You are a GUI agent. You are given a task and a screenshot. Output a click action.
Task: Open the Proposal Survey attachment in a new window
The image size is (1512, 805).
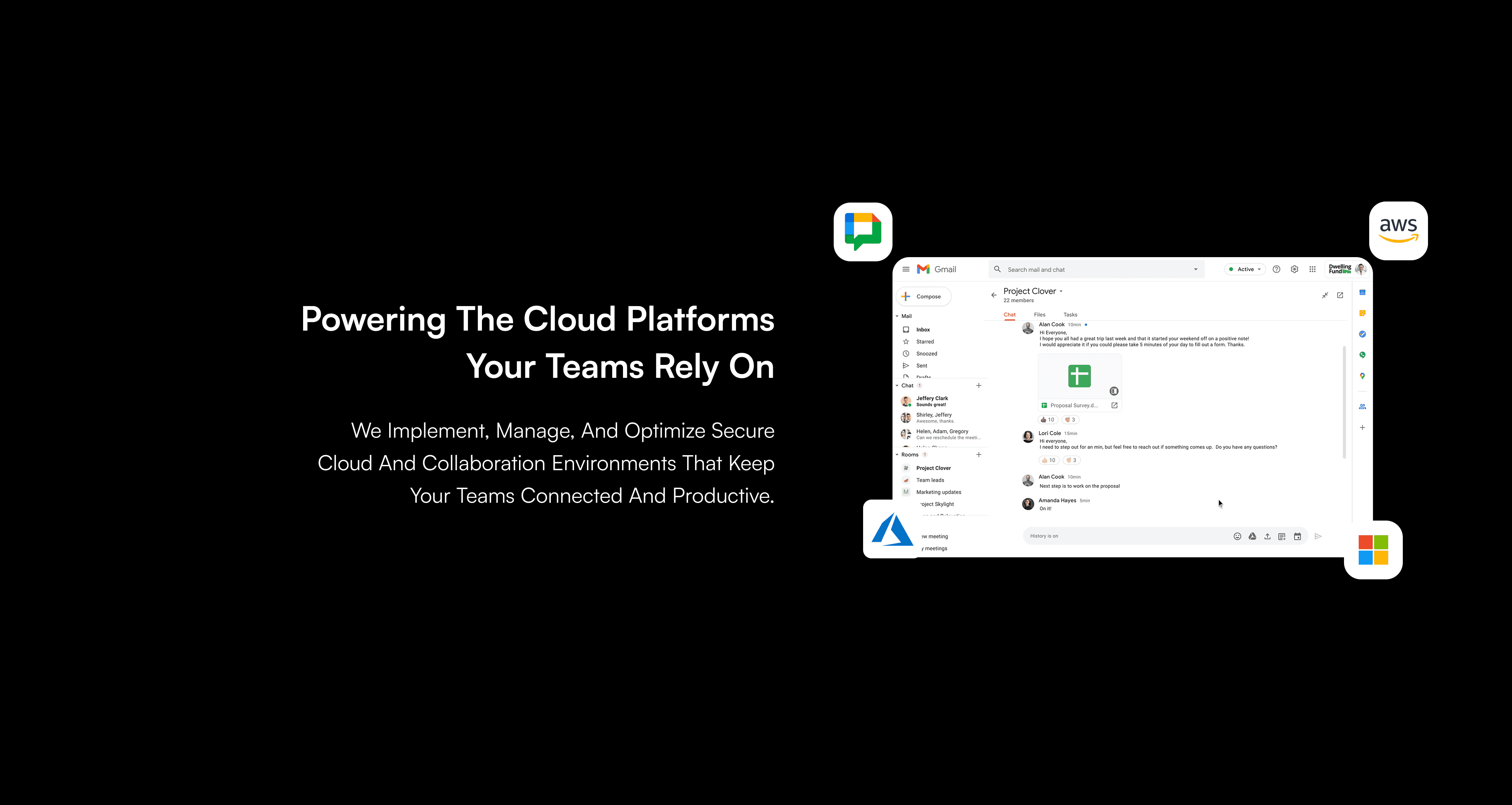point(1114,405)
